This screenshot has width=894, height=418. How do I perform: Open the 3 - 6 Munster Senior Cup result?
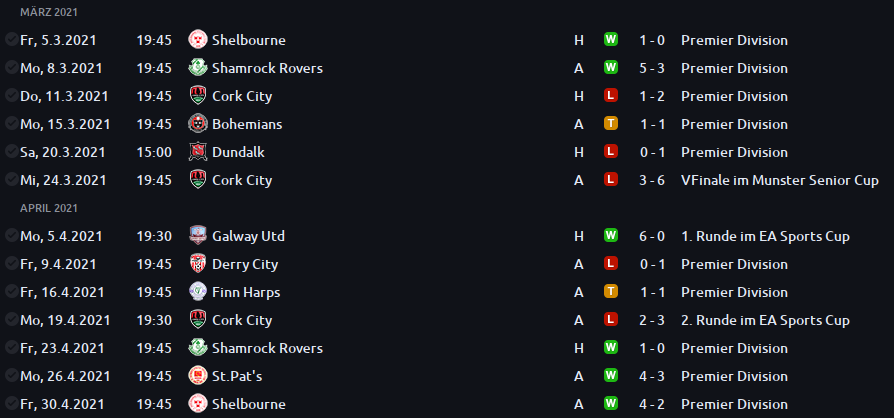652,180
